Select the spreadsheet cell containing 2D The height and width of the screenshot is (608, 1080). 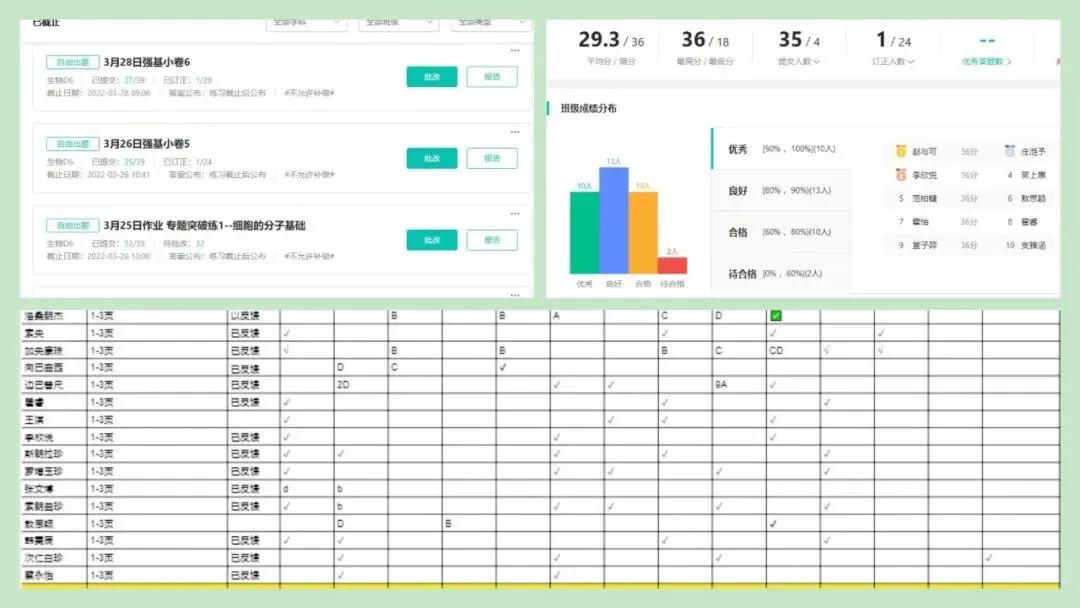(x=361, y=385)
